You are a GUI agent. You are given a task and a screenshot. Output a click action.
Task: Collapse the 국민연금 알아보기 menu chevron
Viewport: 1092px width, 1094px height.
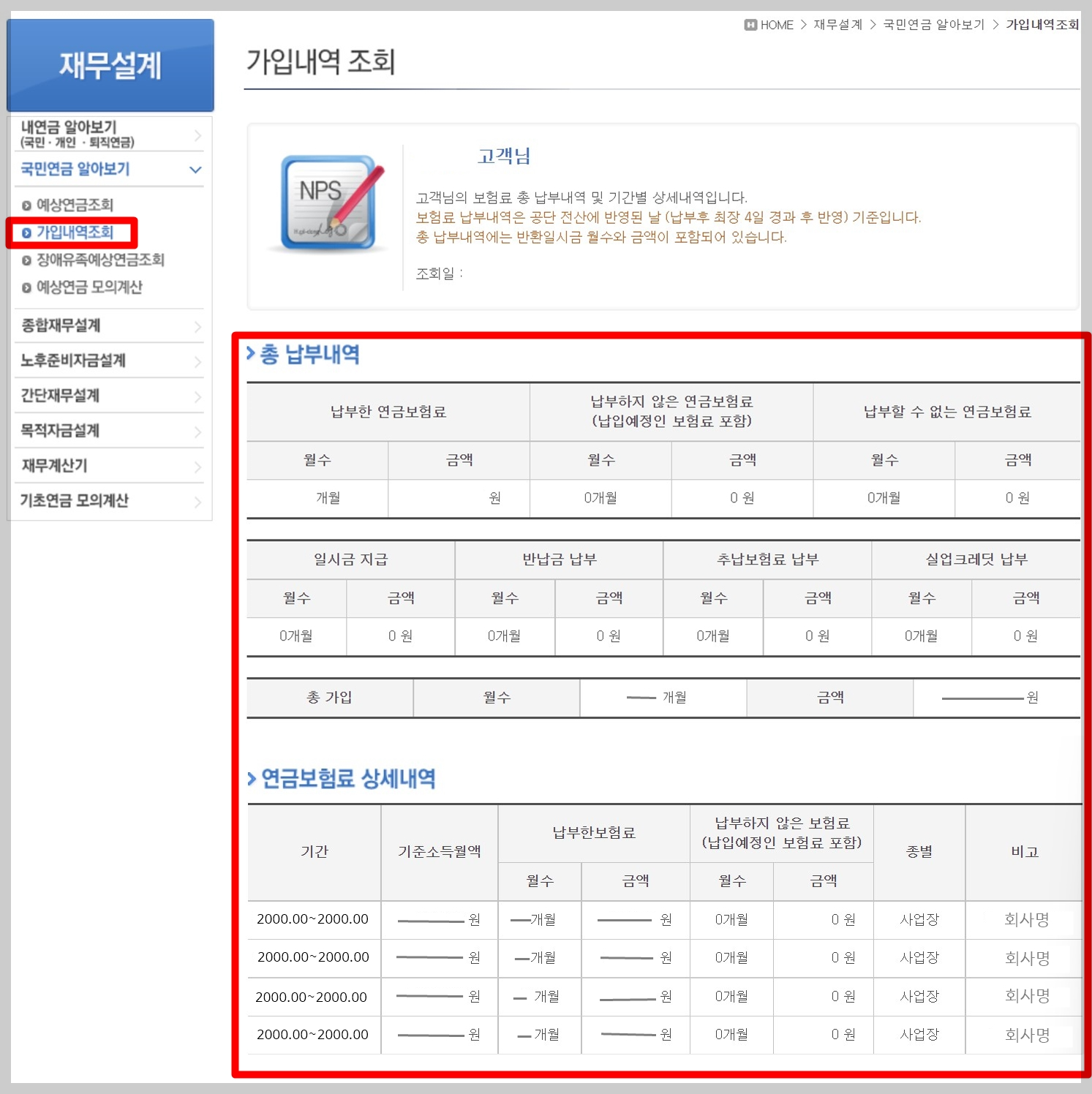point(195,170)
